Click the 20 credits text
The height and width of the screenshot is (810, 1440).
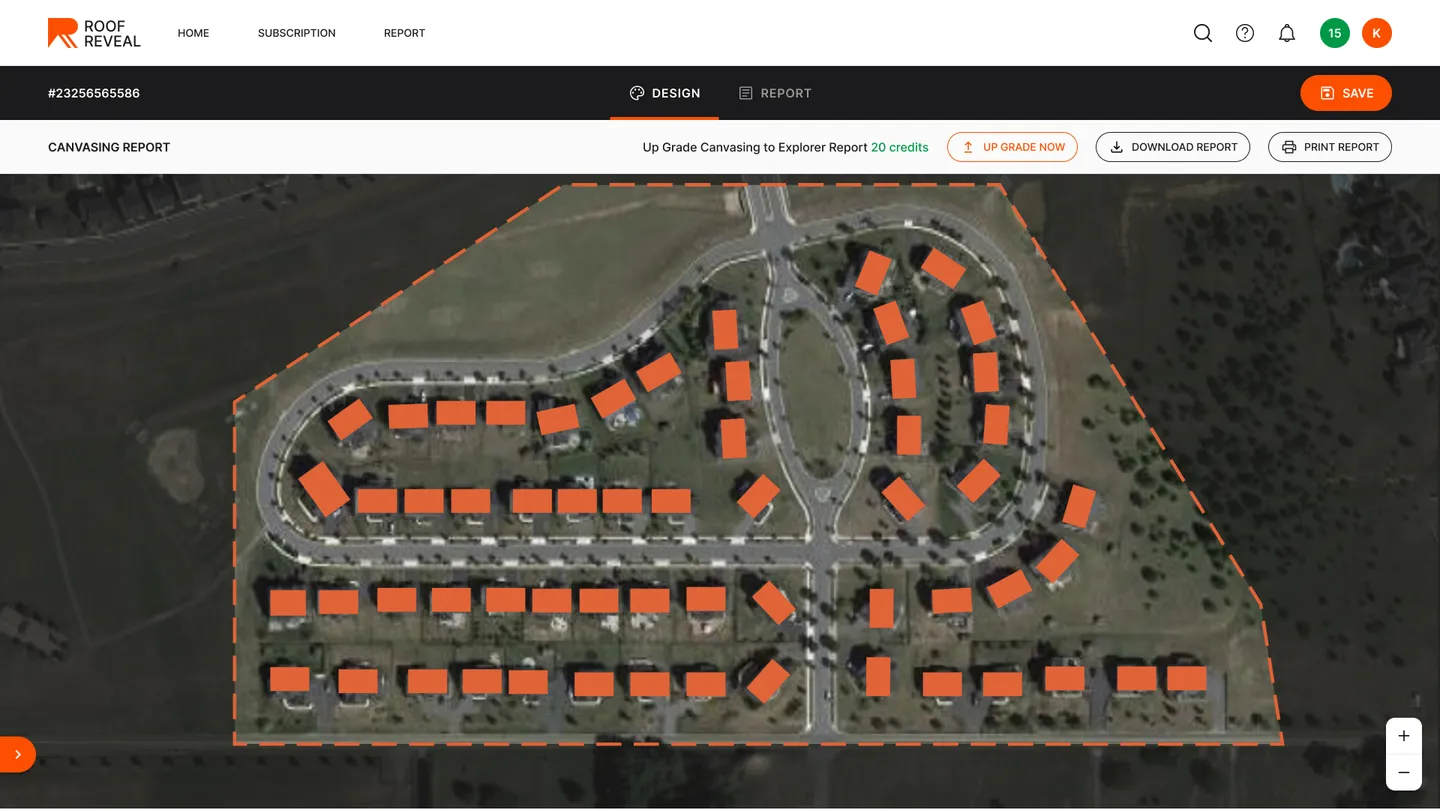(900, 147)
